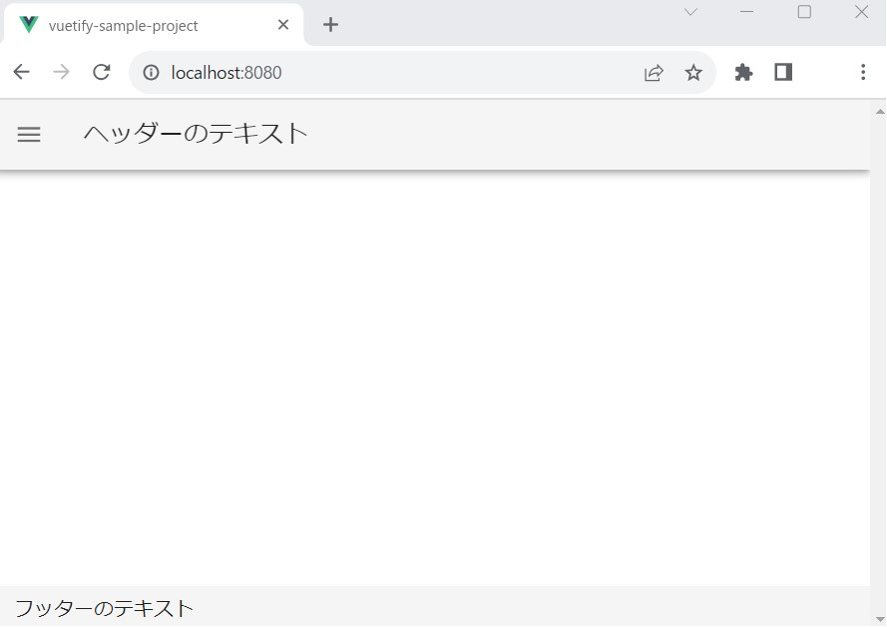Share this page icon
The width and height of the screenshot is (887, 627).
point(653,72)
